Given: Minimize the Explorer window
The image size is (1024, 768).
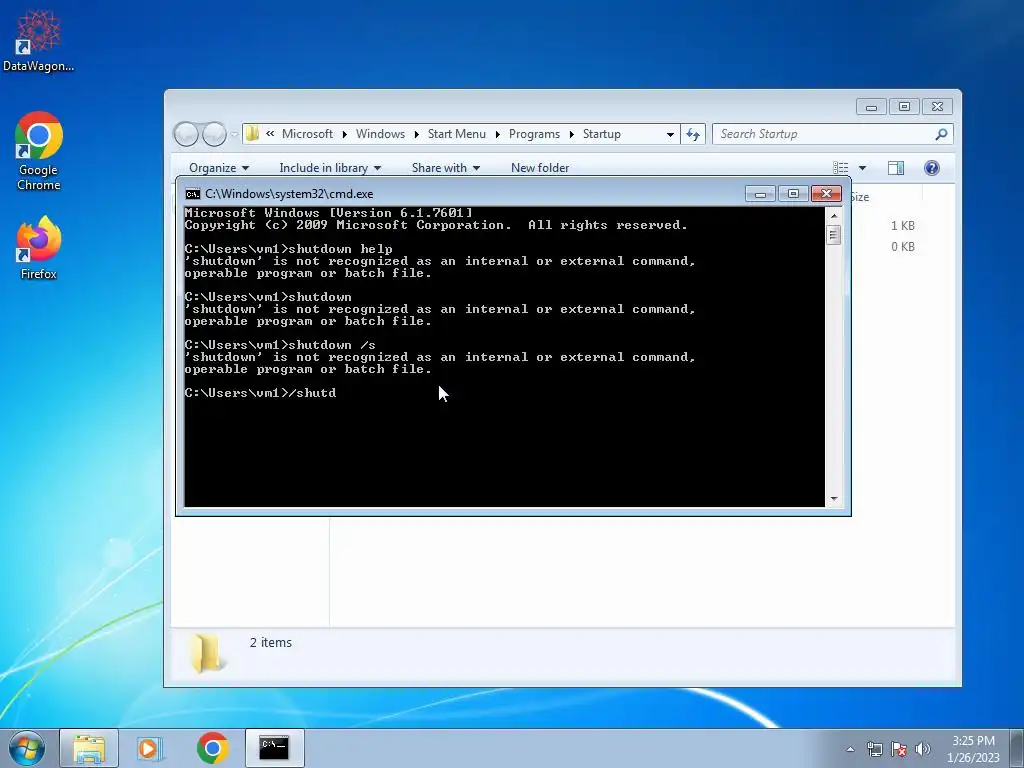Looking at the screenshot, I should 871,106.
